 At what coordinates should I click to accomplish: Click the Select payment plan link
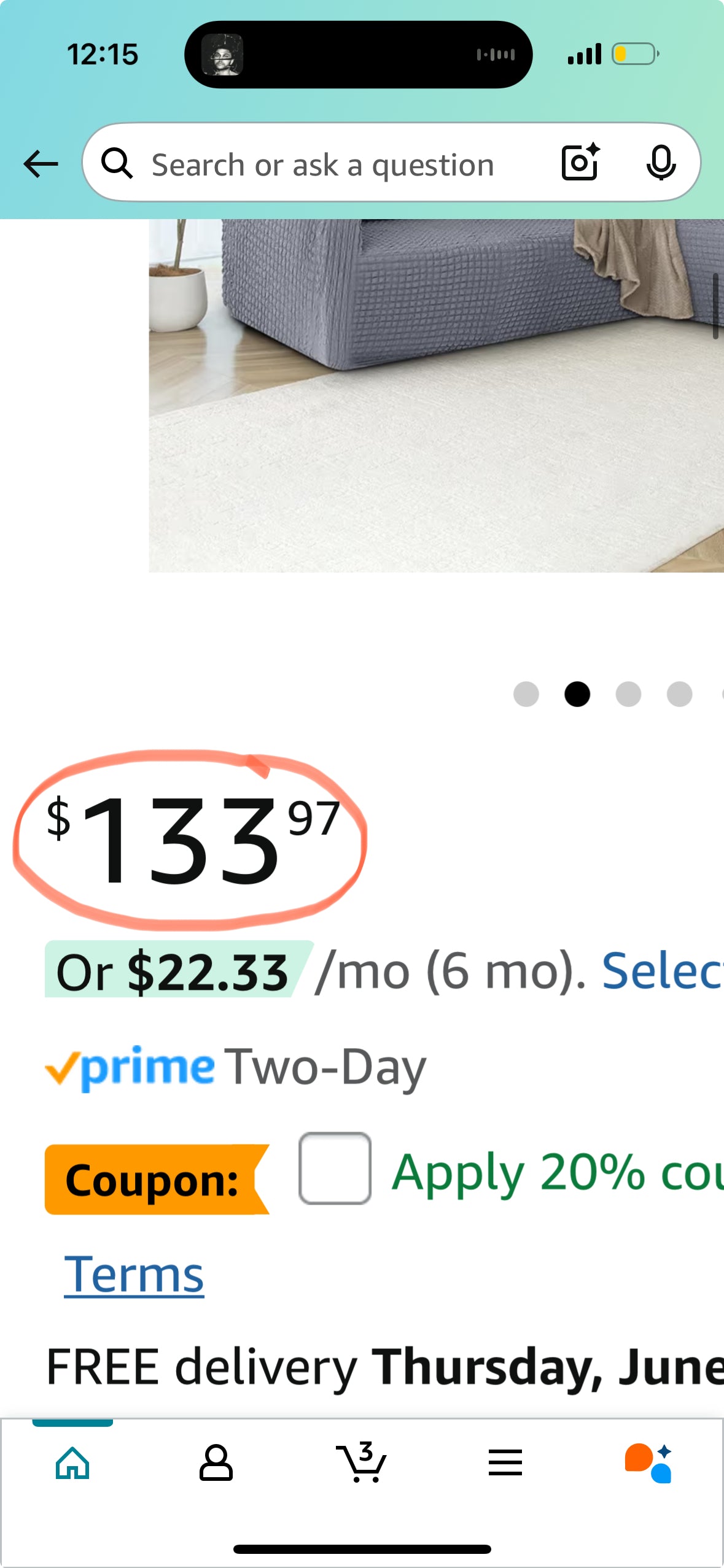[662, 971]
